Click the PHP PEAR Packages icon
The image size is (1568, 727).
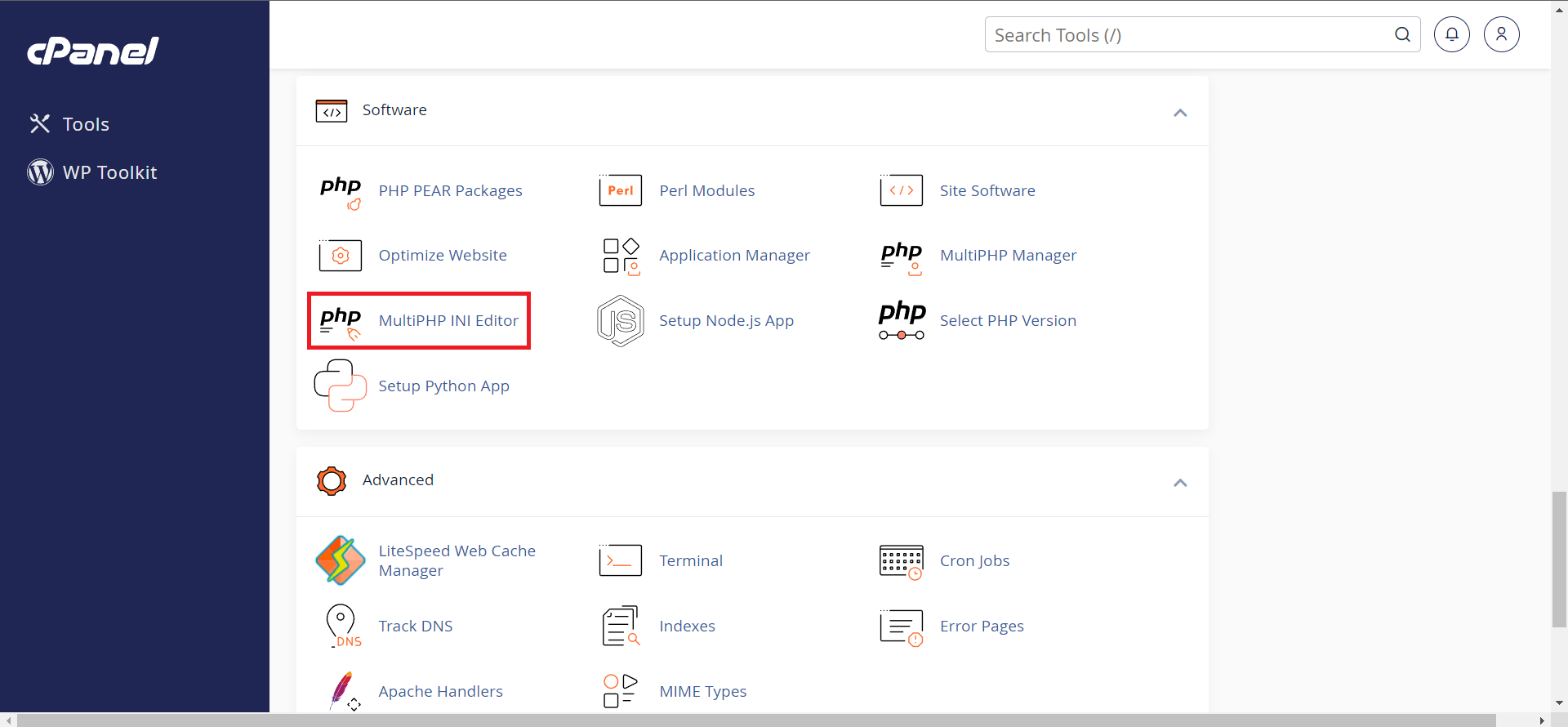(x=341, y=192)
